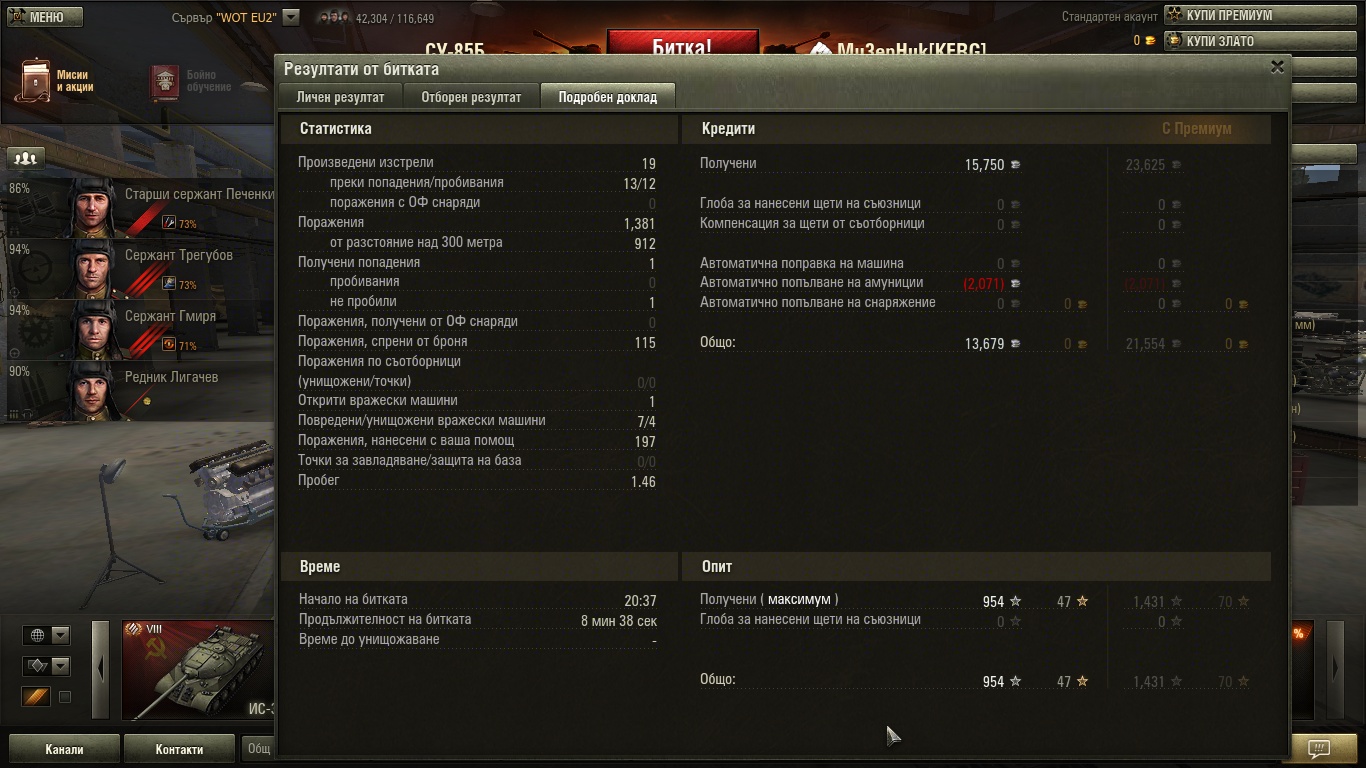This screenshot has width=1366, height=768.
Task: Click the Бойно обучение red book icon
Action: [165, 82]
